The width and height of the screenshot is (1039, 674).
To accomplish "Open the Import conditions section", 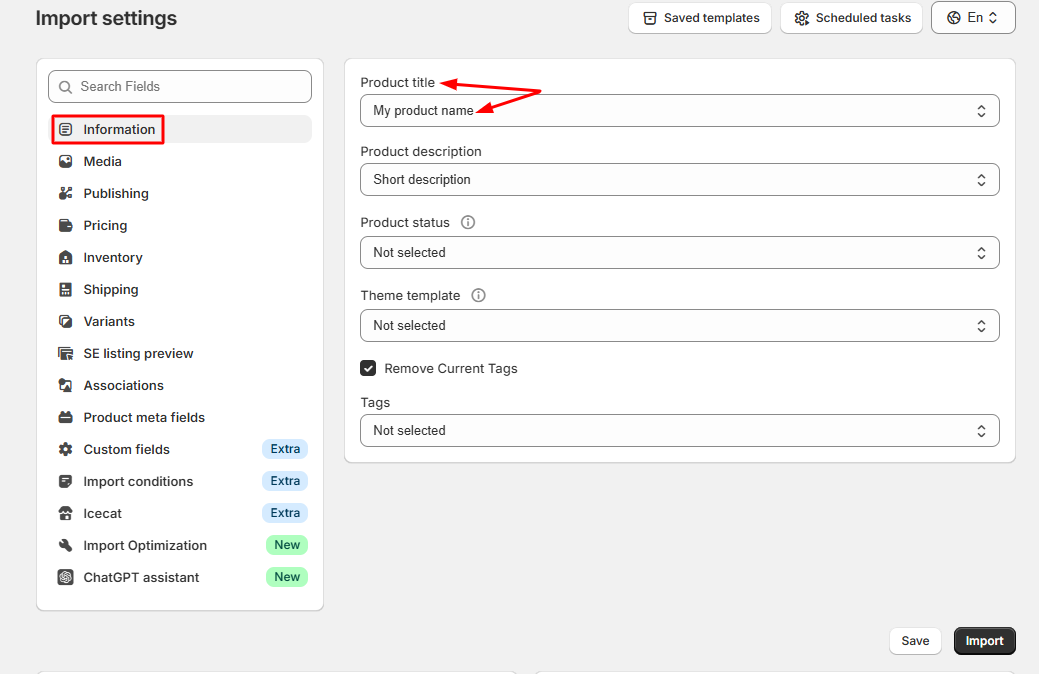I will tap(180, 481).
